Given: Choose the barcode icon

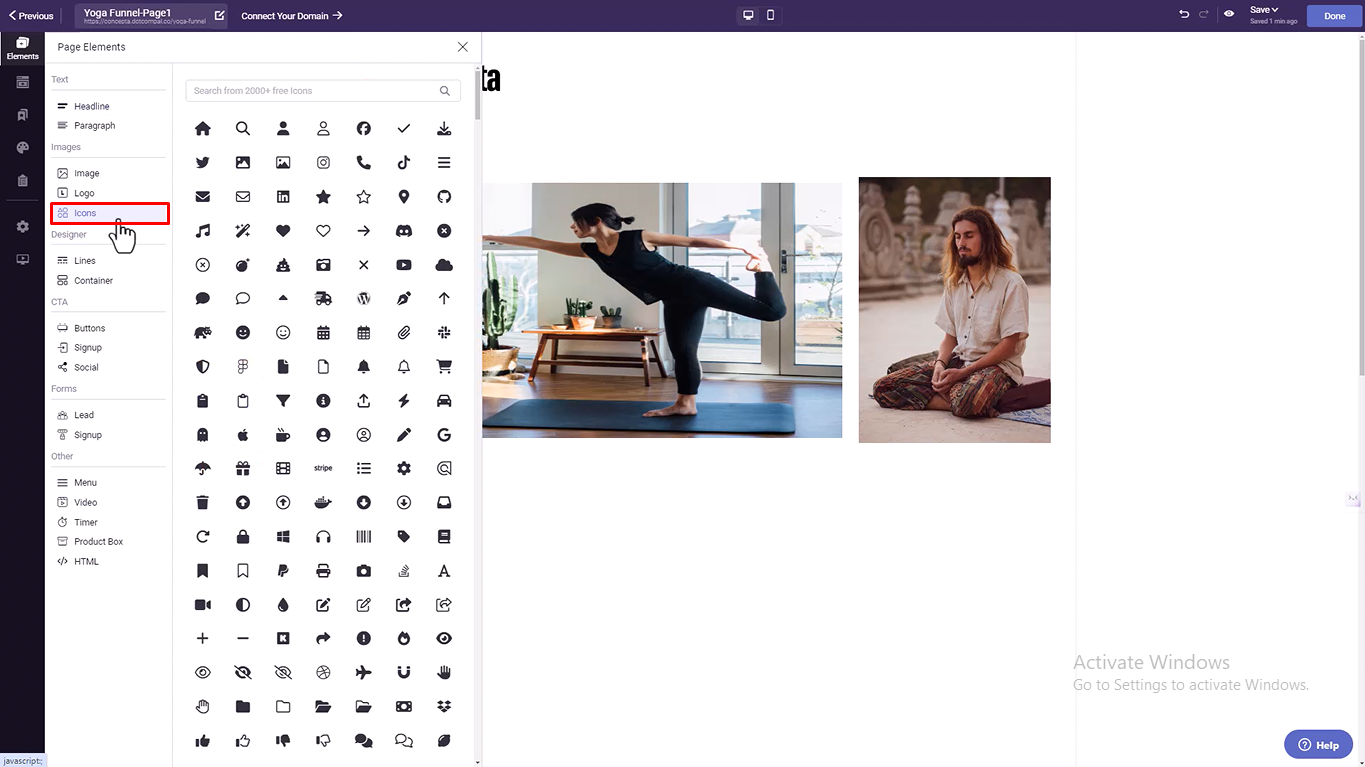Looking at the screenshot, I should (x=364, y=537).
